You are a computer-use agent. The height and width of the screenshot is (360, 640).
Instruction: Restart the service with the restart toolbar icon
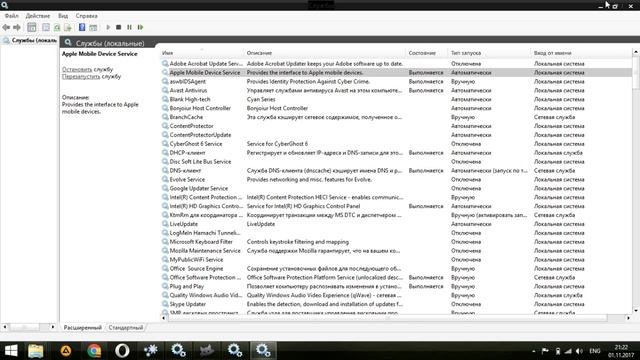pos(140,27)
